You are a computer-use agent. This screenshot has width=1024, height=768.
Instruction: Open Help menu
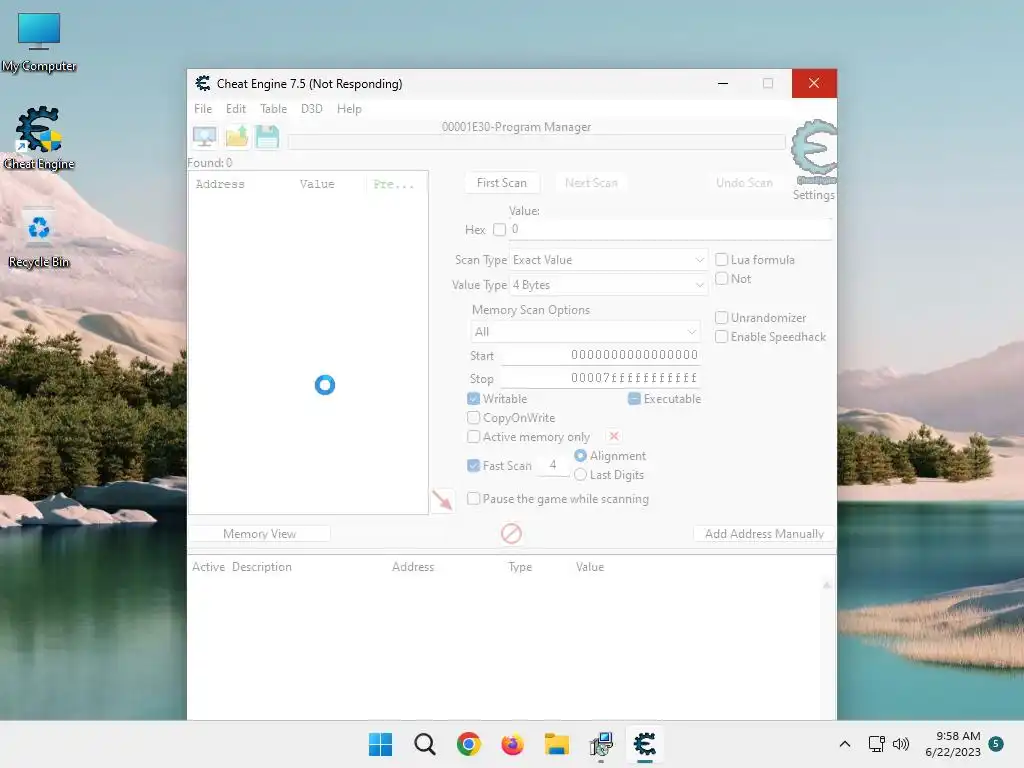click(349, 109)
